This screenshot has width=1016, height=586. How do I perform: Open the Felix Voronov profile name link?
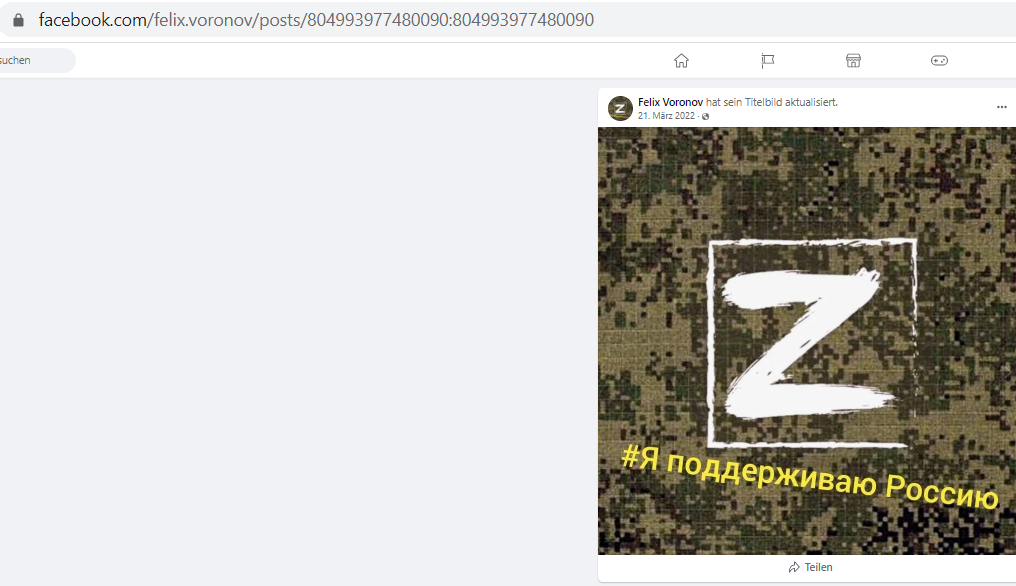tap(670, 102)
